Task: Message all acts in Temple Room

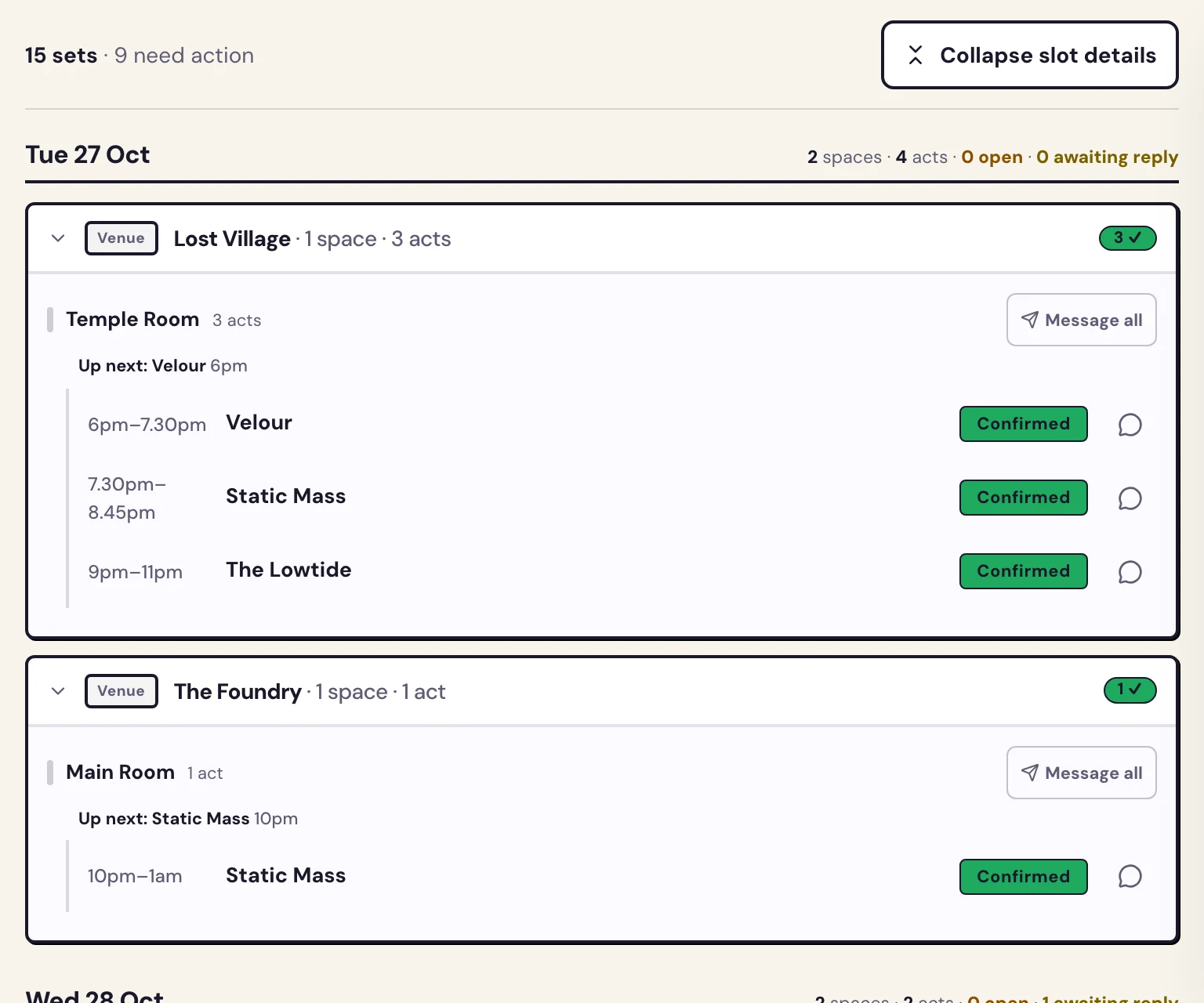Action: pyautogui.click(x=1081, y=320)
